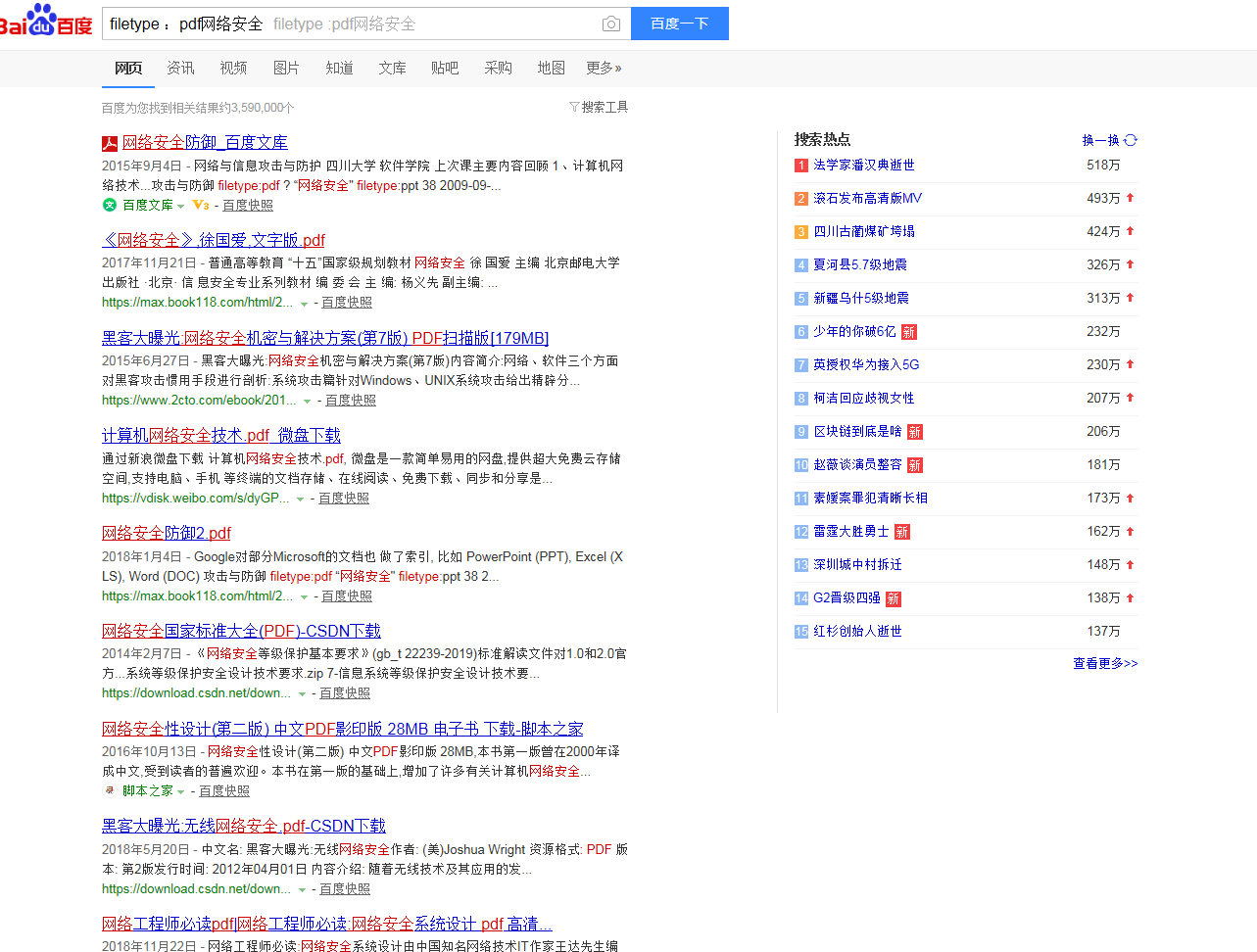Switch to the 文库 tab
Viewport: 1257px width, 952px height.
point(392,68)
